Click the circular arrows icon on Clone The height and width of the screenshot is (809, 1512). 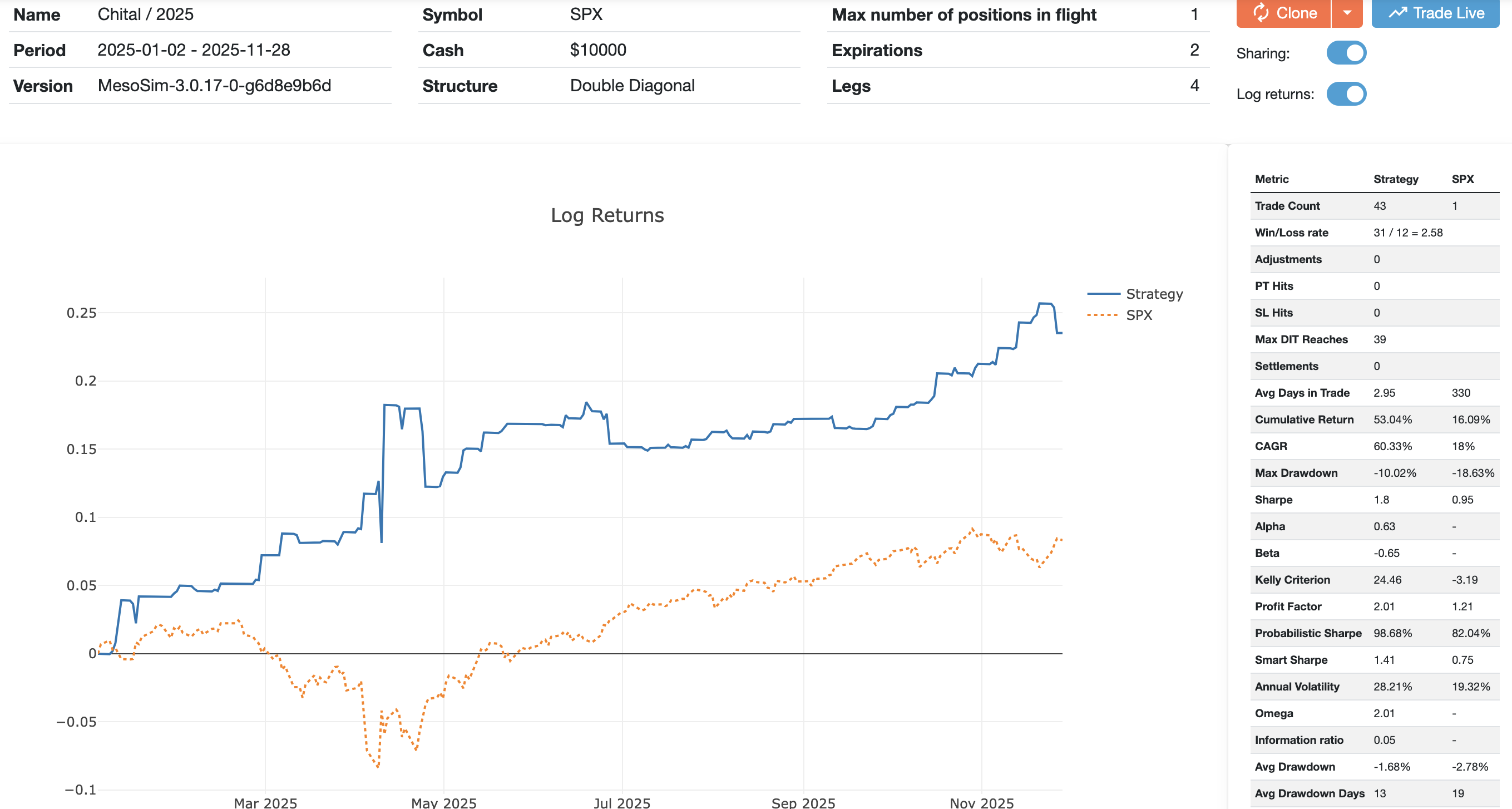tap(1261, 13)
